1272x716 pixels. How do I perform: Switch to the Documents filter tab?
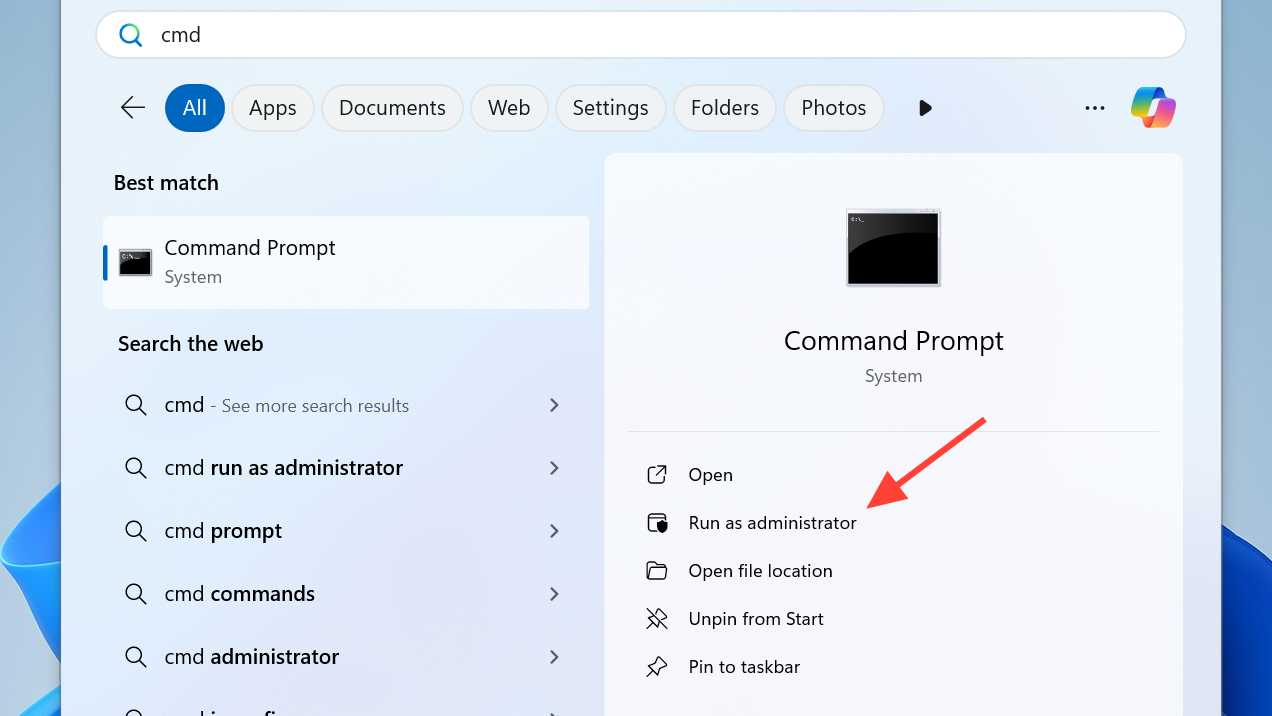click(392, 108)
